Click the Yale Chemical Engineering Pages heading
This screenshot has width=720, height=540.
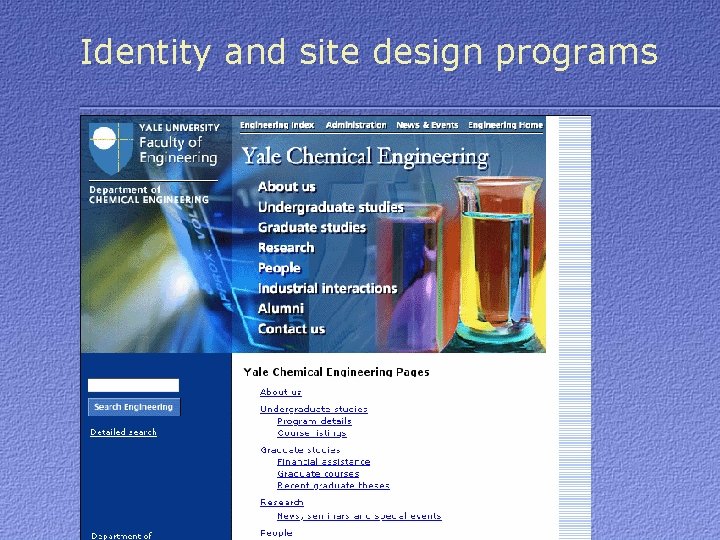pos(336,372)
